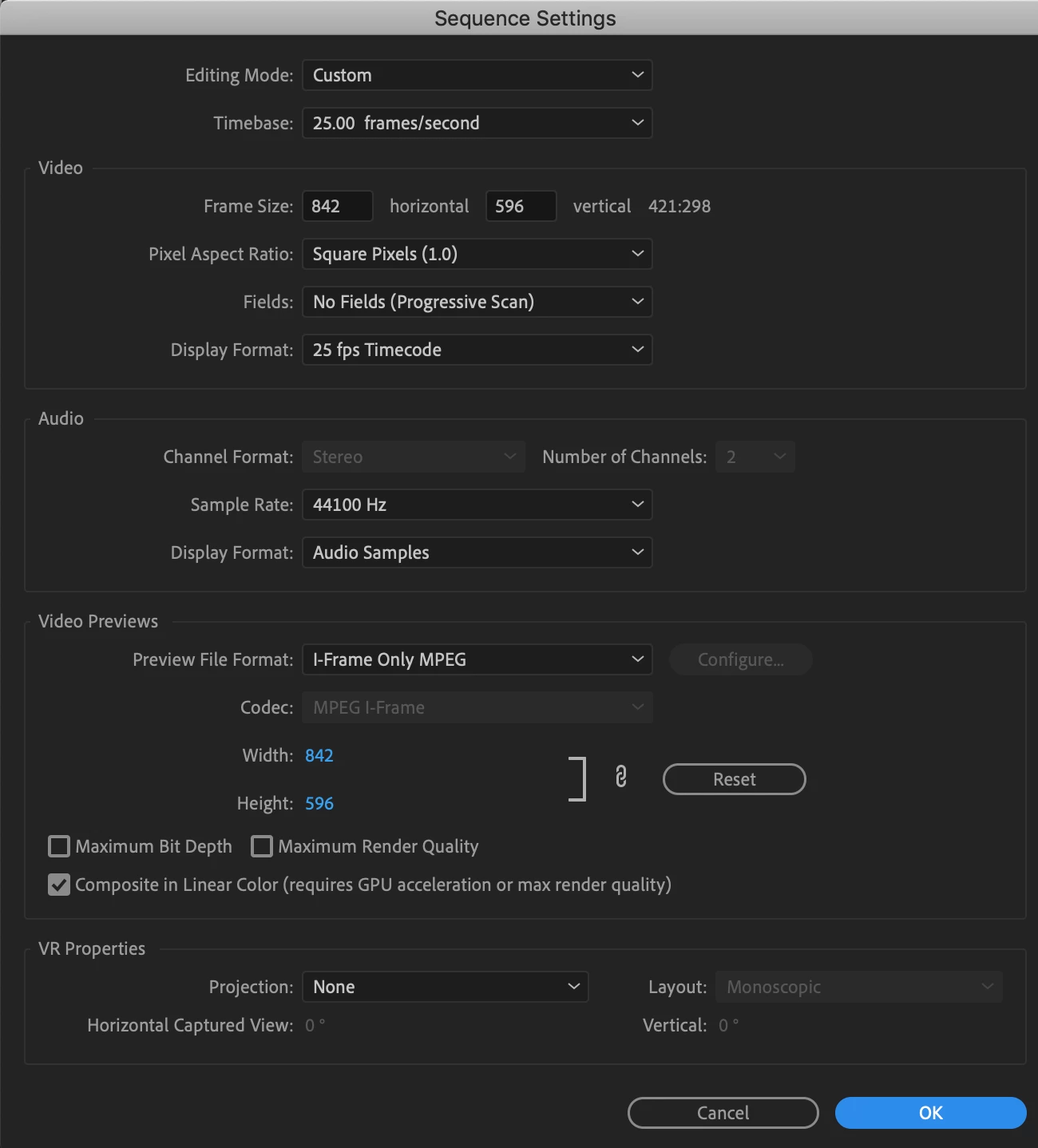Click the VR Vertical value 0°
This screenshot has width=1038, height=1148.
click(729, 1025)
